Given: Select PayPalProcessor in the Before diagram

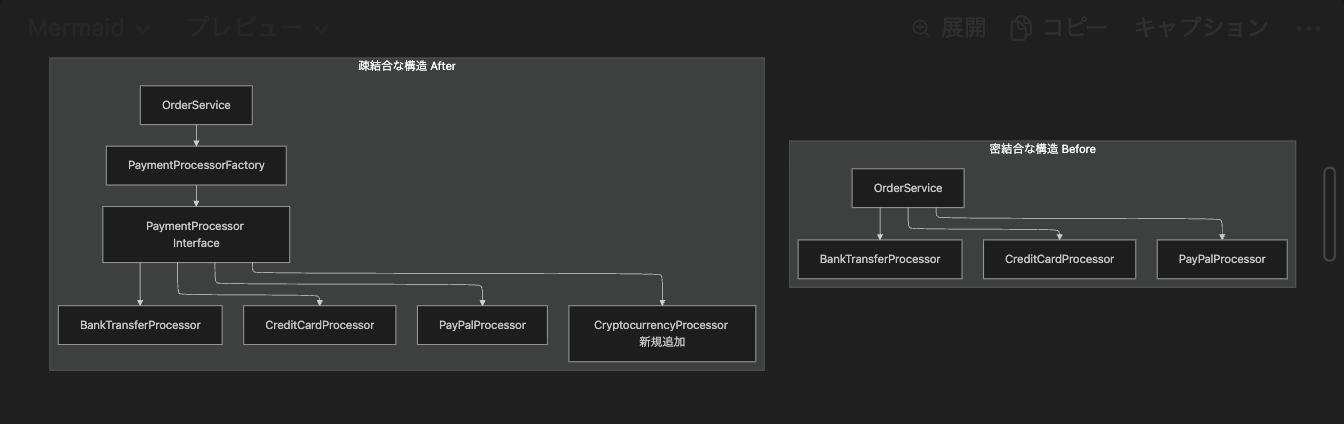Looking at the screenshot, I should click(x=1222, y=259).
